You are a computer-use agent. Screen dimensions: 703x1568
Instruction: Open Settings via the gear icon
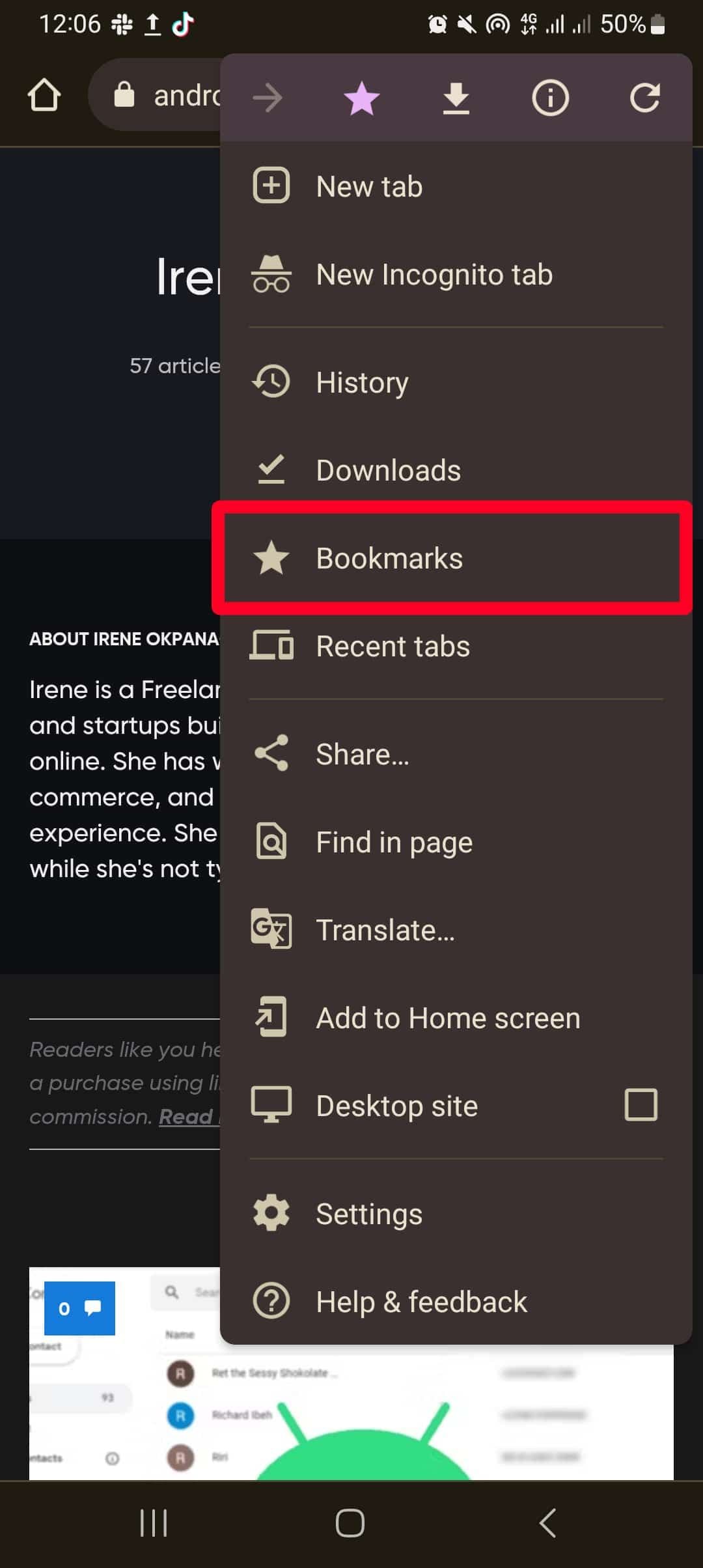pos(271,1213)
